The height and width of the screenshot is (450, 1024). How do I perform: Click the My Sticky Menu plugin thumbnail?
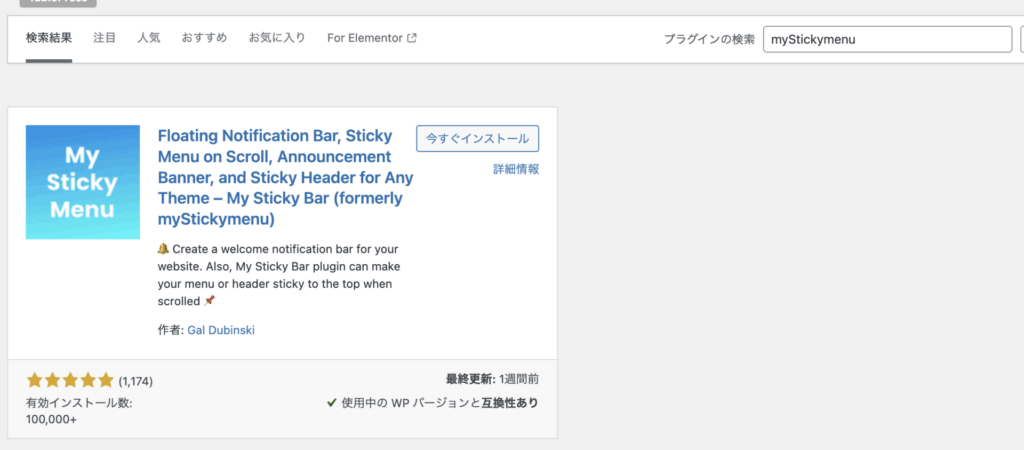pos(83,182)
